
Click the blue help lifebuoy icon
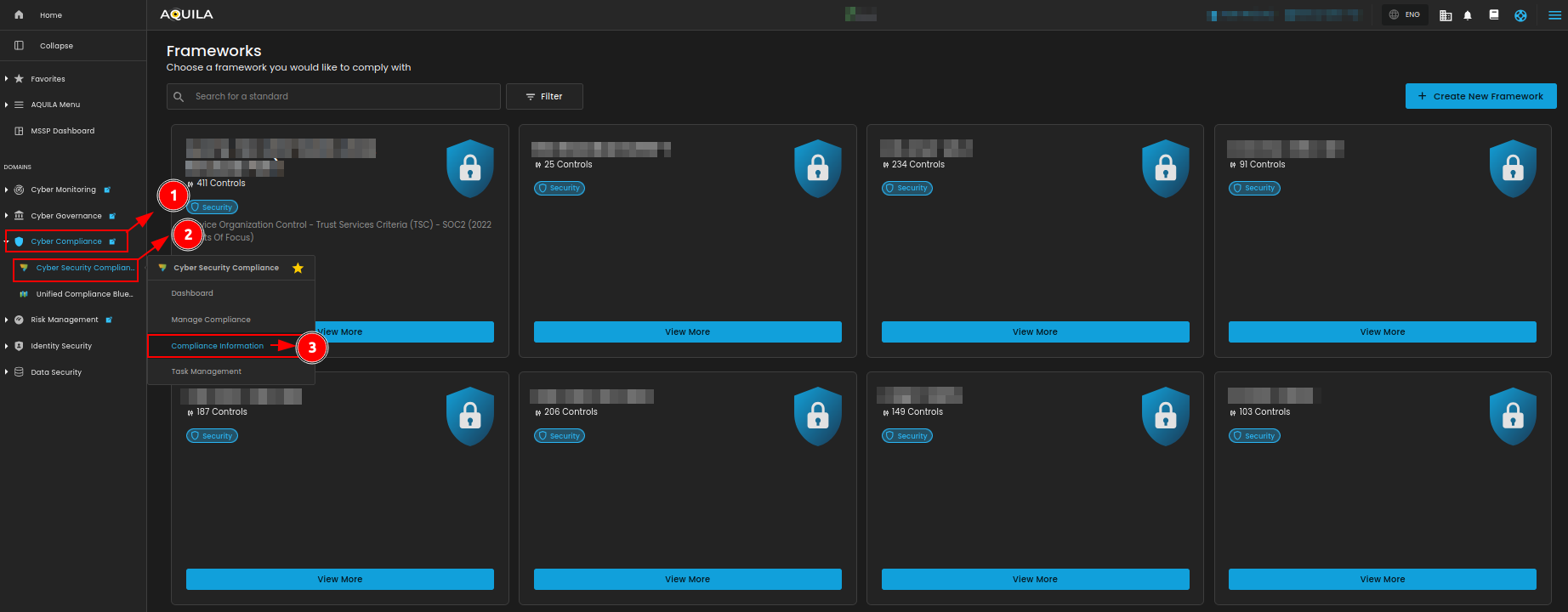[1520, 15]
